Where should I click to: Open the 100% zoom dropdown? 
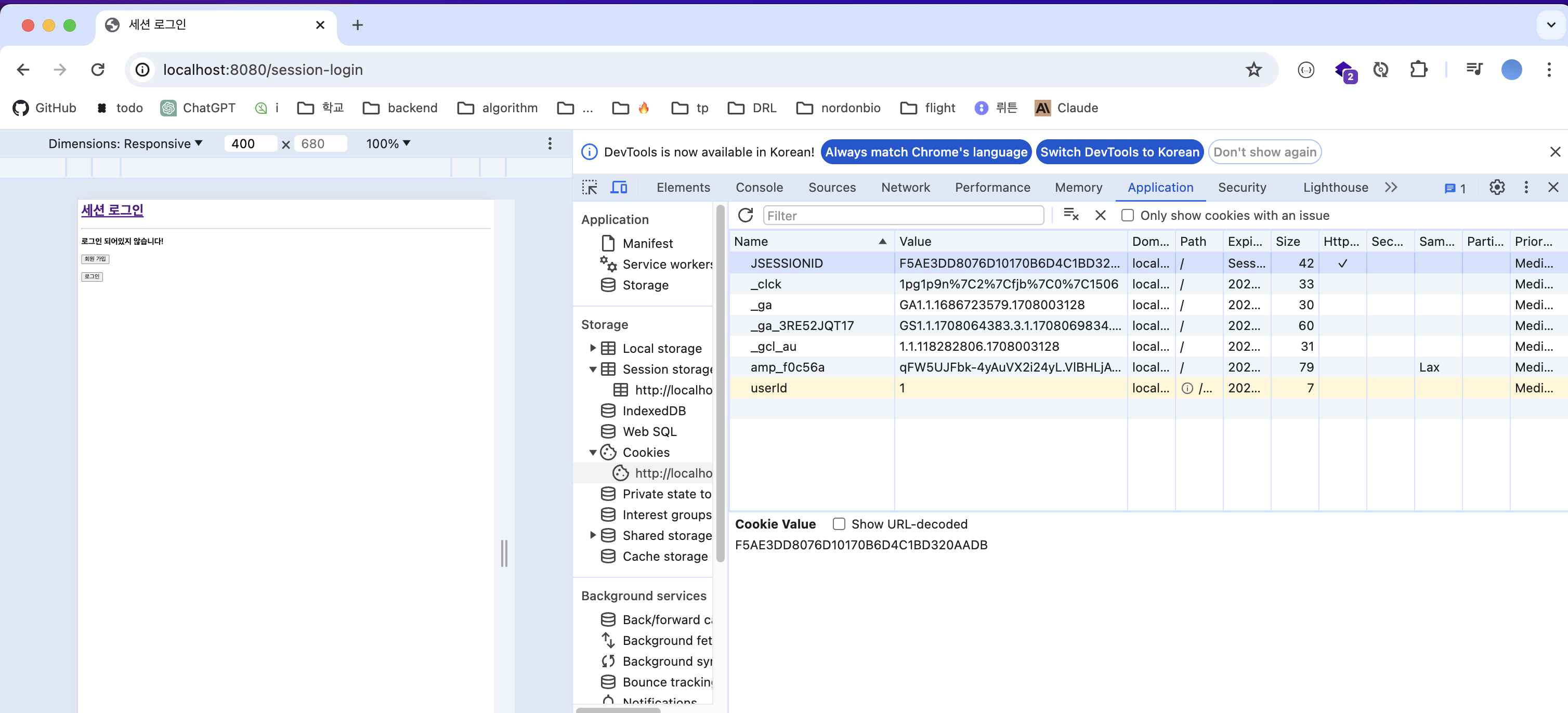[x=388, y=143]
